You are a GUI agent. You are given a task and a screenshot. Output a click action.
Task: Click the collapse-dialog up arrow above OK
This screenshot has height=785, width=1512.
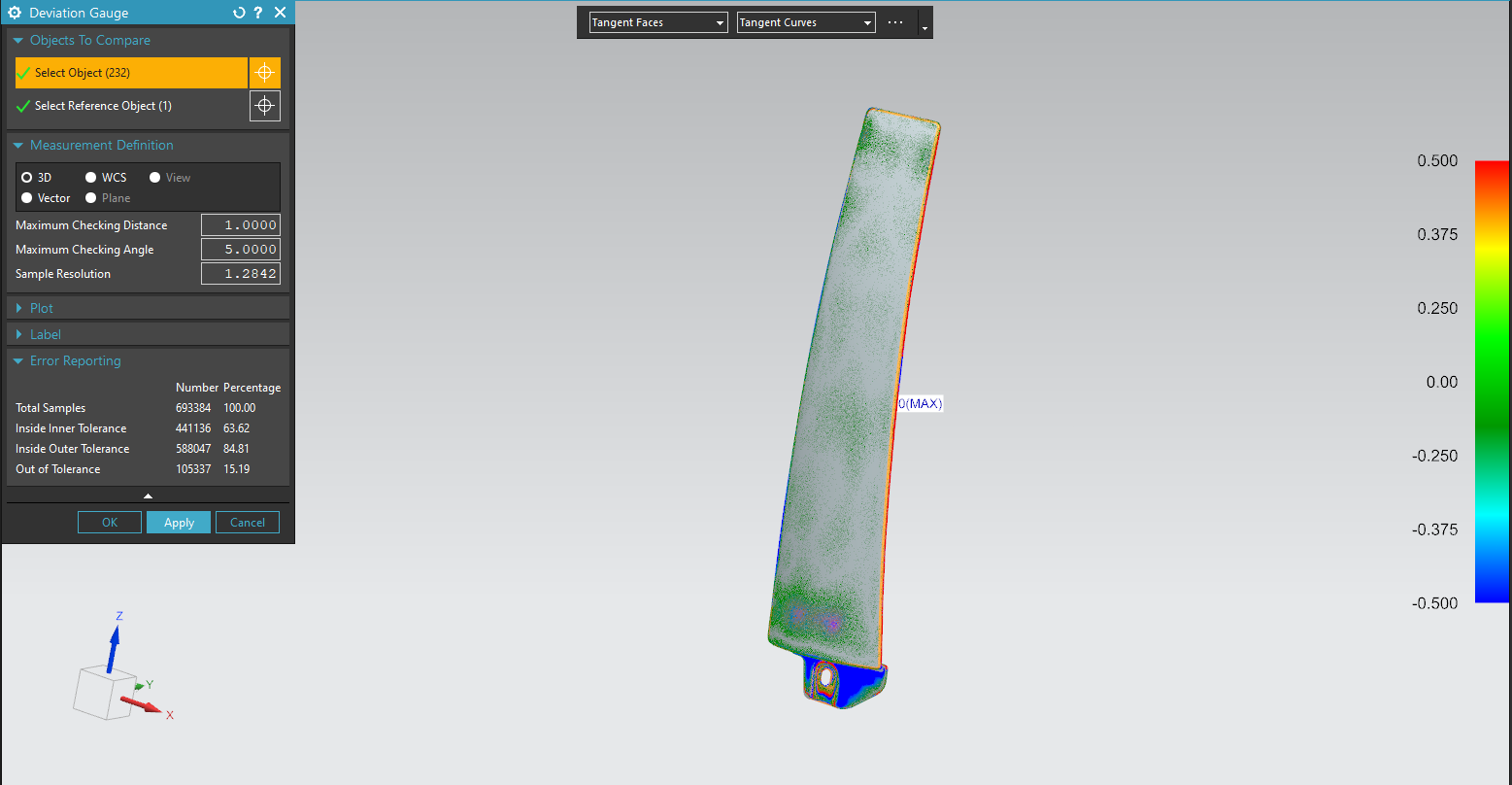tap(148, 495)
